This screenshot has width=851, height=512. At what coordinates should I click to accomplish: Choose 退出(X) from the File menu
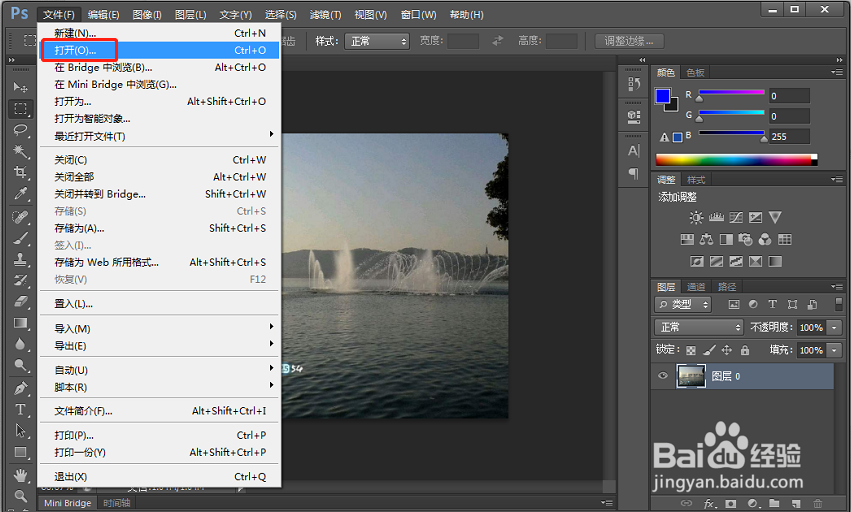pos(160,476)
